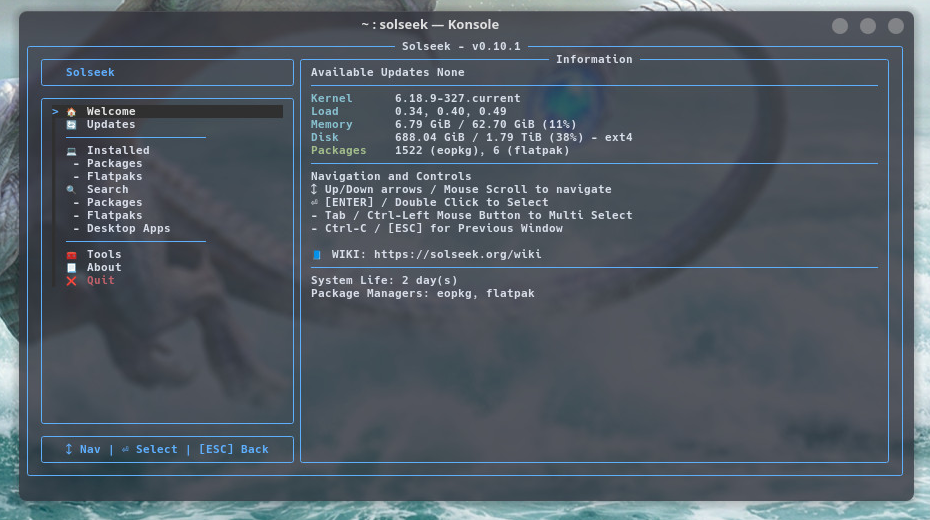Click the red X Quit icon
This screenshot has height=520, width=930.
point(71,281)
